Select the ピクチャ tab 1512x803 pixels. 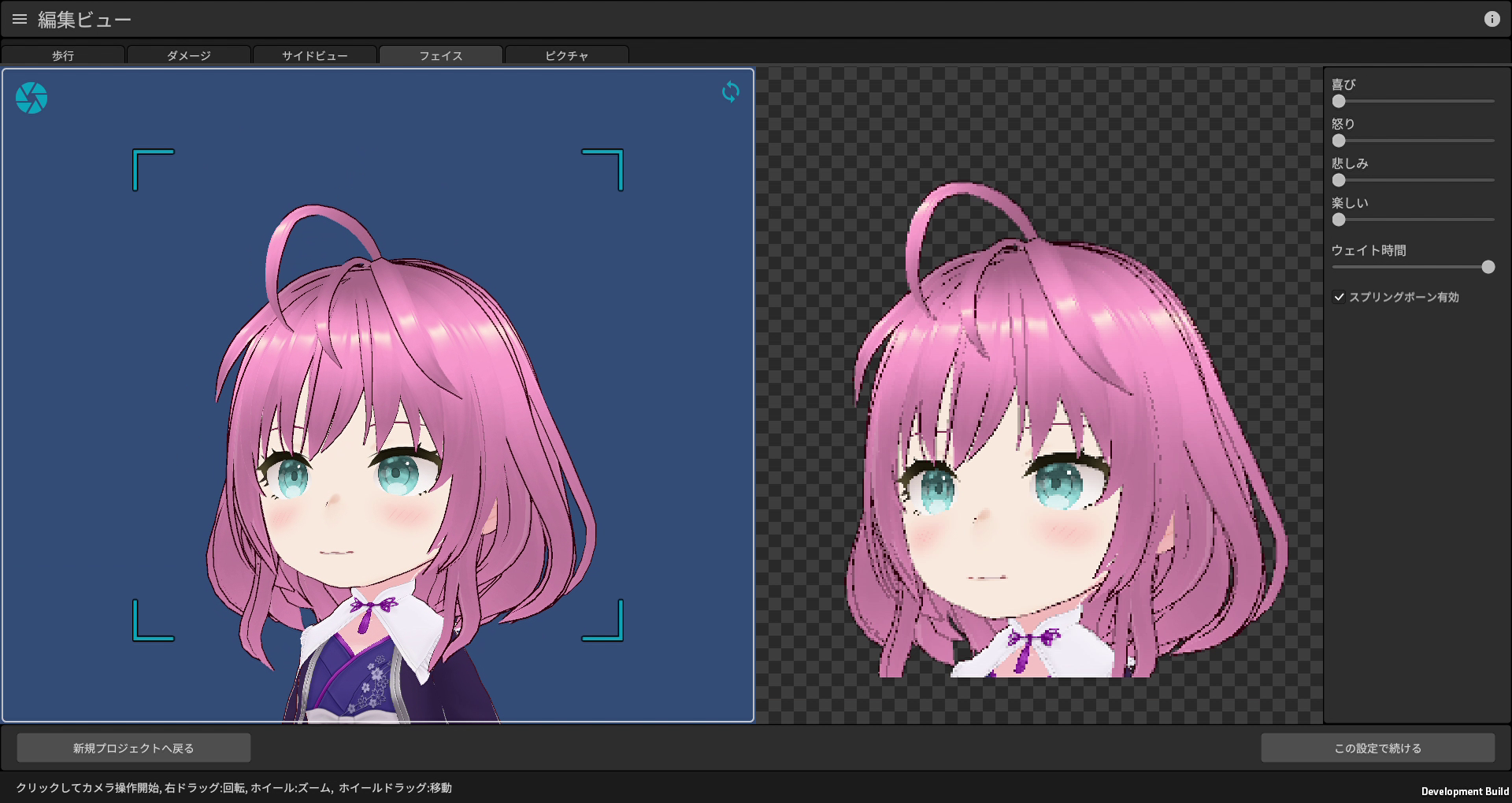pos(567,55)
